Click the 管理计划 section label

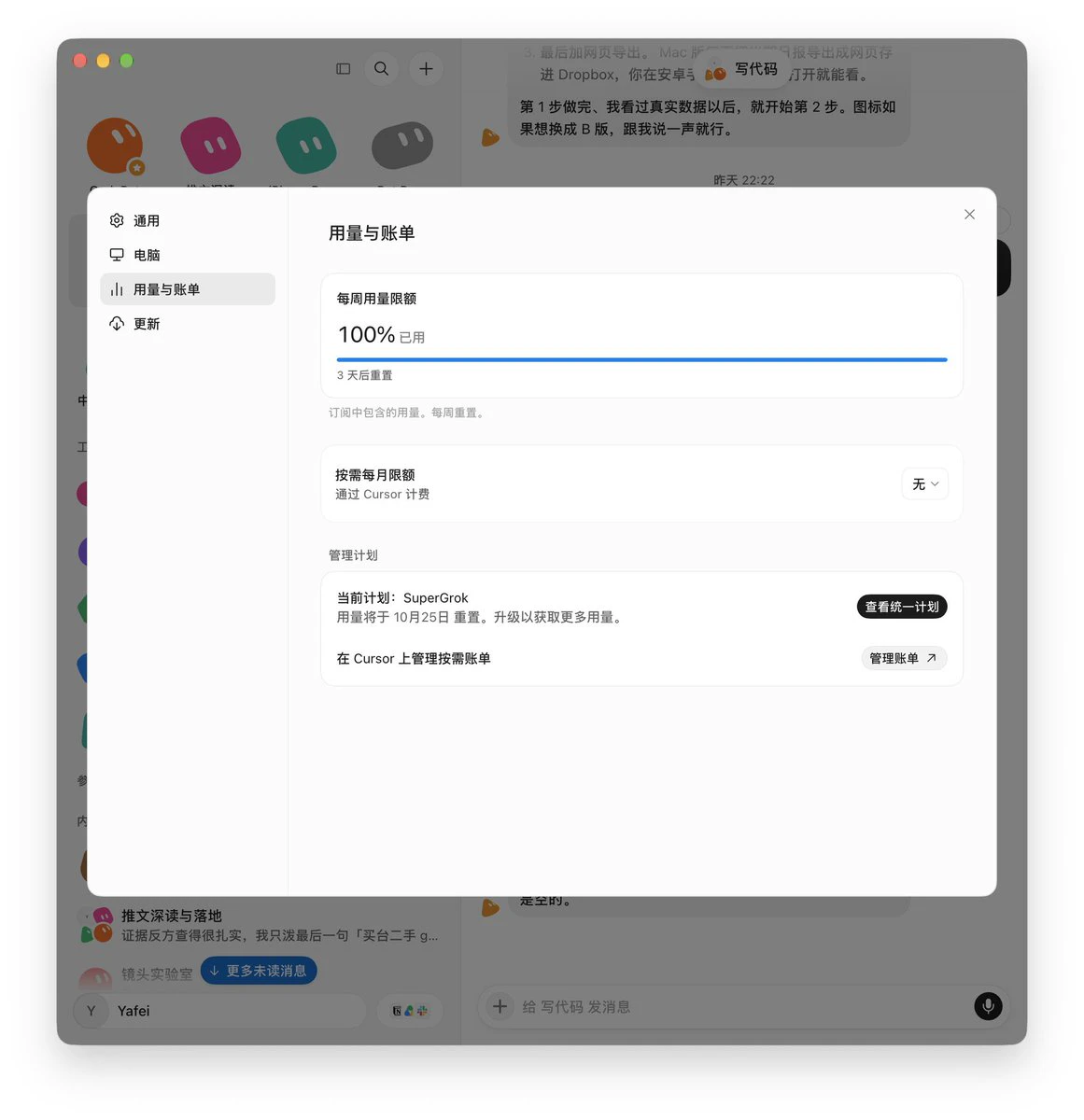353,555
